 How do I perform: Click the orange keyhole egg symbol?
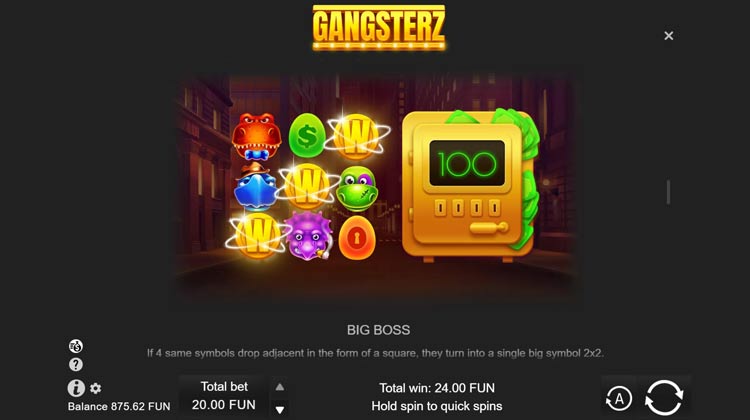[x=356, y=238]
